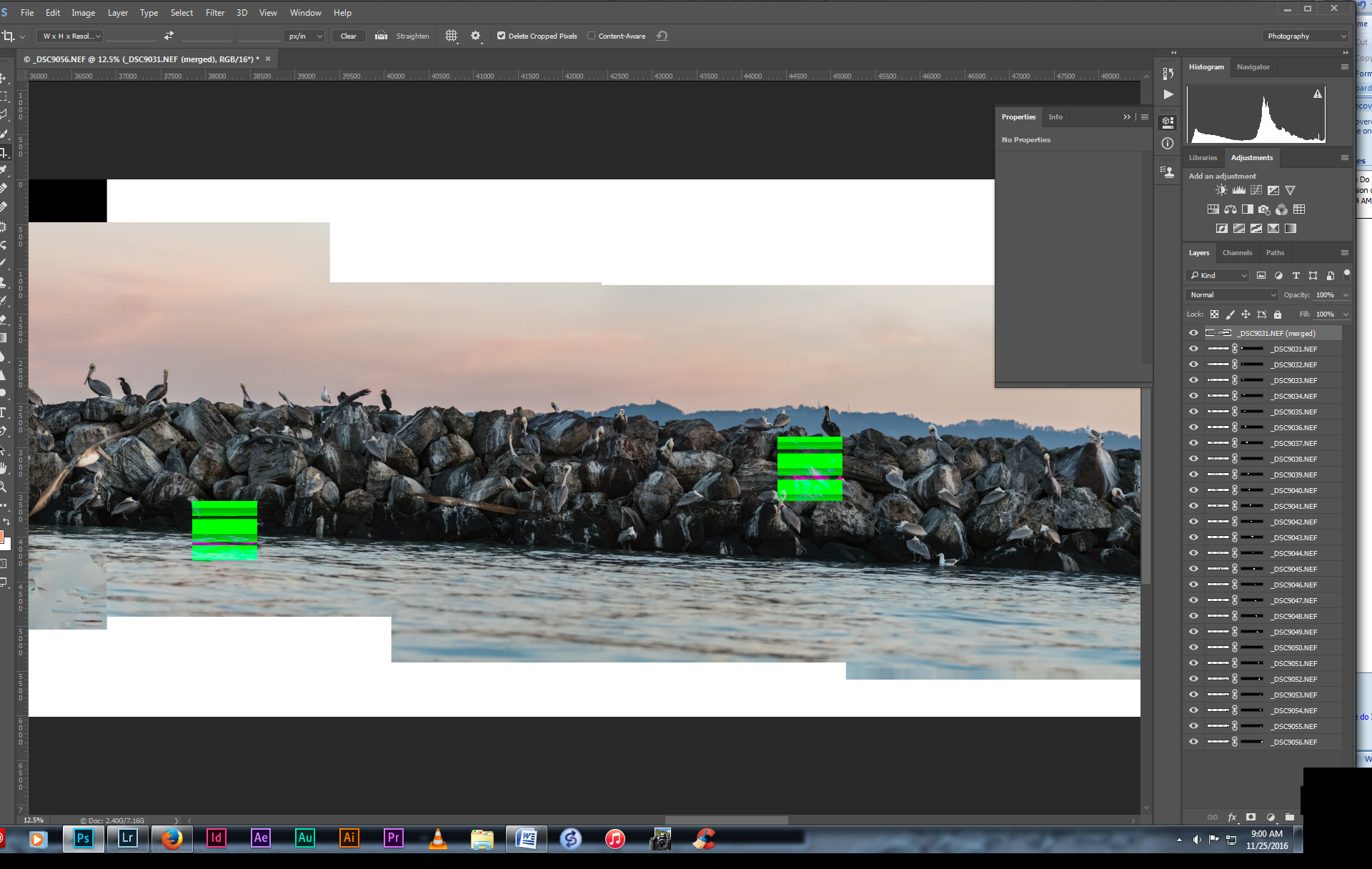The height and width of the screenshot is (869, 1372).
Task: Add a Color Balance adjustment
Action: click(1230, 209)
